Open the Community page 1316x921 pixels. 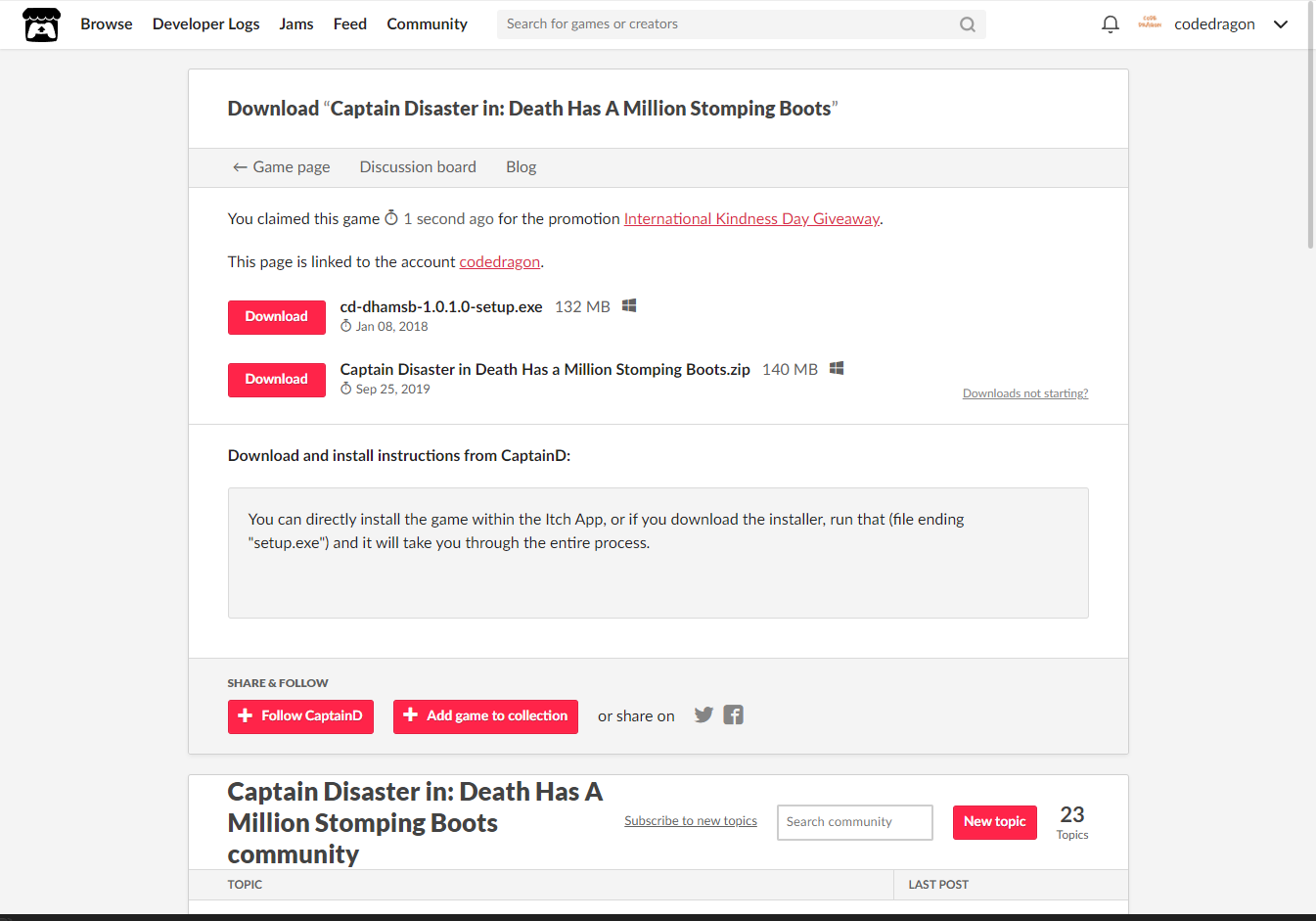(x=427, y=23)
